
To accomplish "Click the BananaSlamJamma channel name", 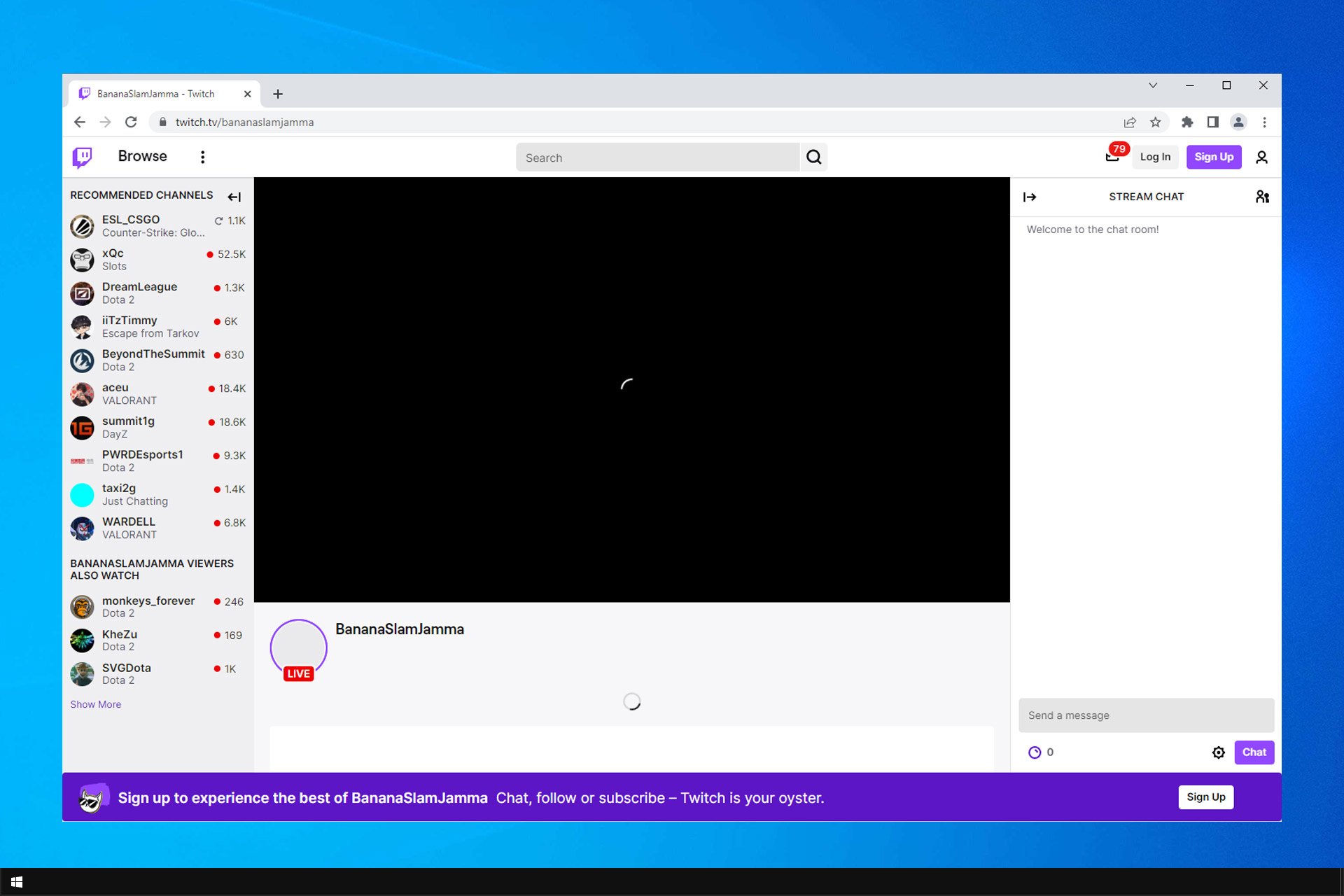I will 400,629.
